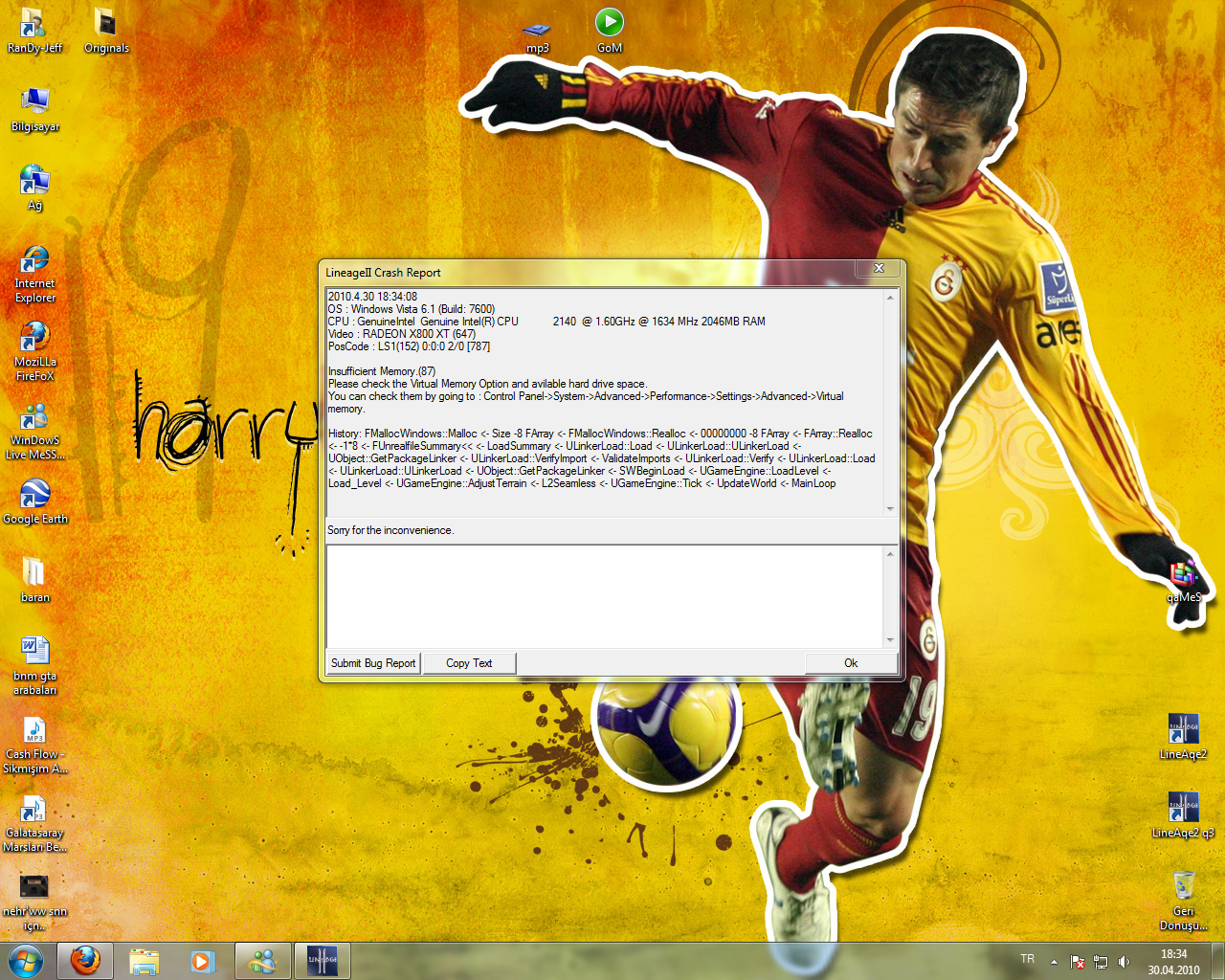The height and width of the screenshot is (980, 1225).
Task: Select the Bilgisayar desktop icon
Action: 35,109
